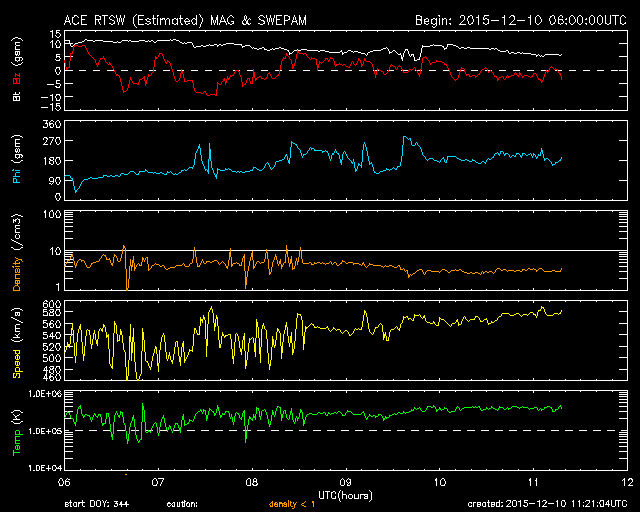Click the "08" hour label on the UTC axis

pos(252,483)
